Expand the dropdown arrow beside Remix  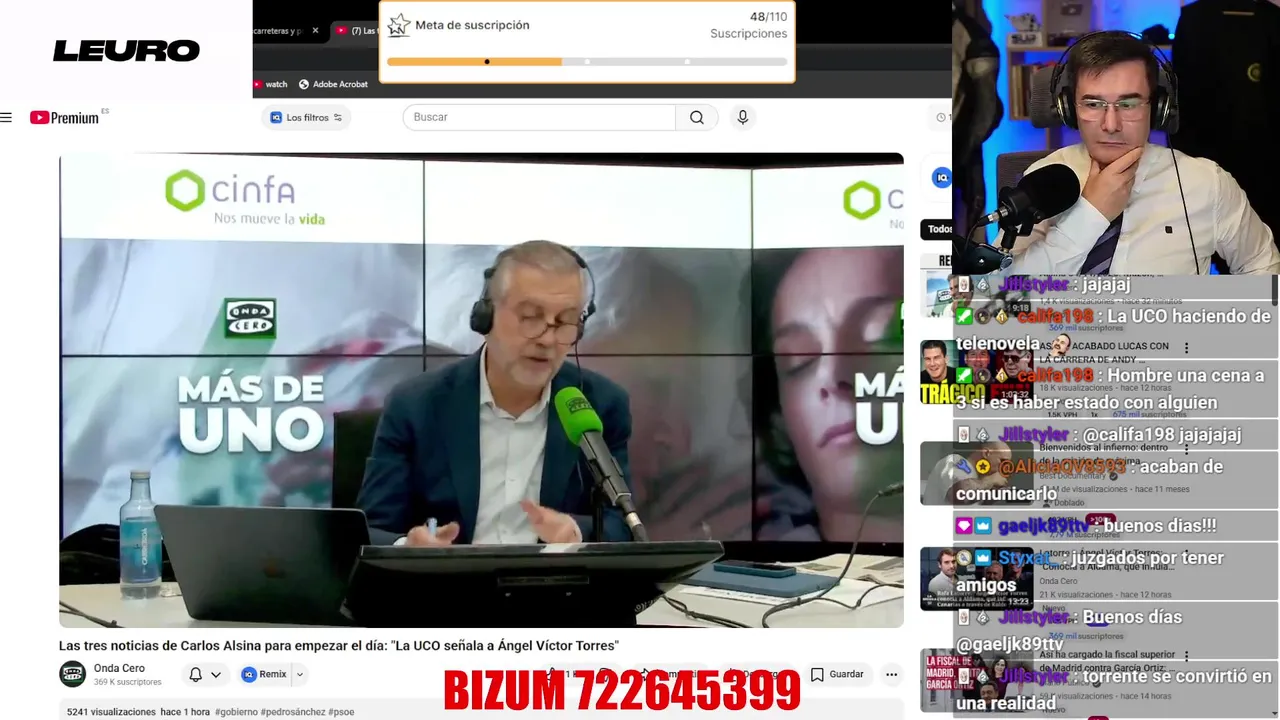(299, 675)
